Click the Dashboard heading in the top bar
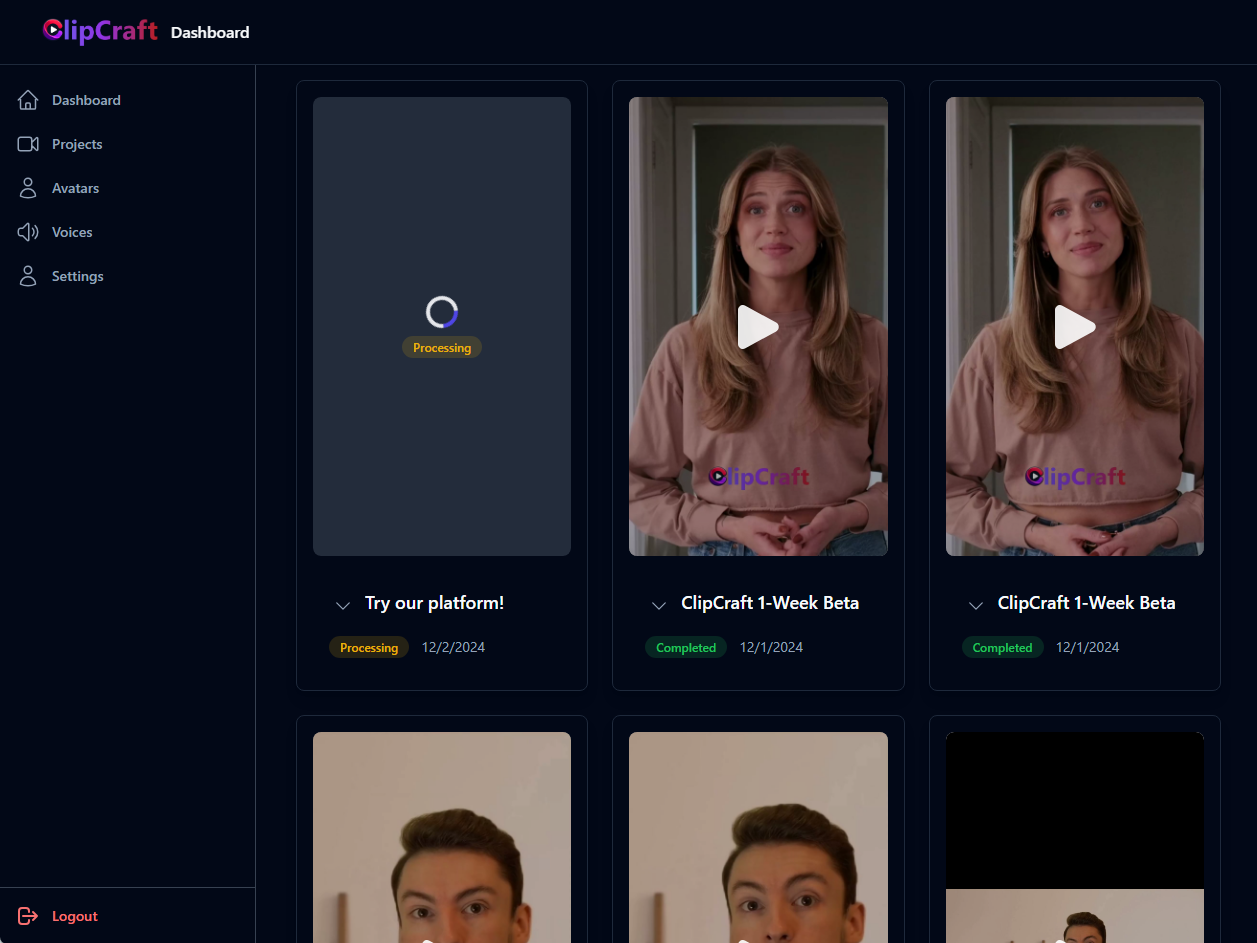This screenshot has width=1257, height=943. [210, 32]
